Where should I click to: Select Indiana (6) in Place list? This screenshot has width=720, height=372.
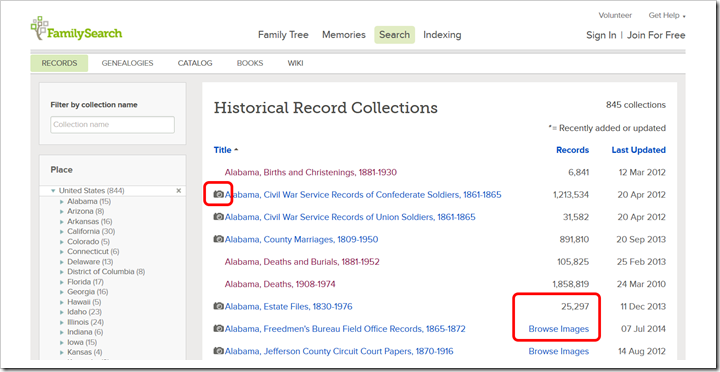coord(85,333)
